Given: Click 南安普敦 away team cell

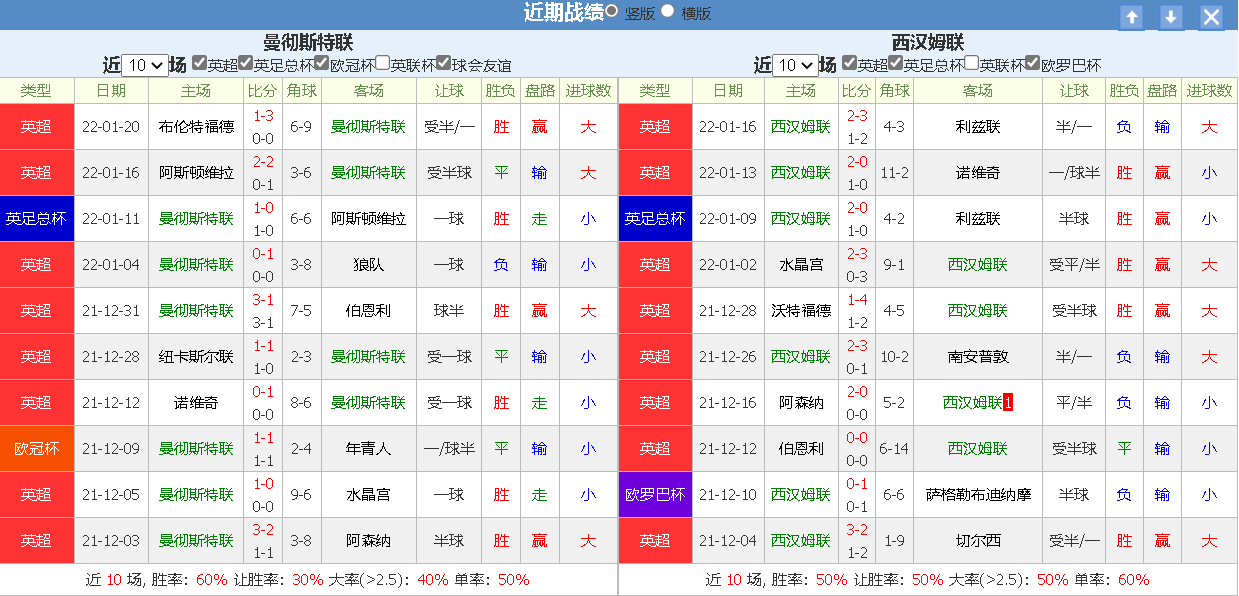Looking at the screenshot, I should [978, 357].
